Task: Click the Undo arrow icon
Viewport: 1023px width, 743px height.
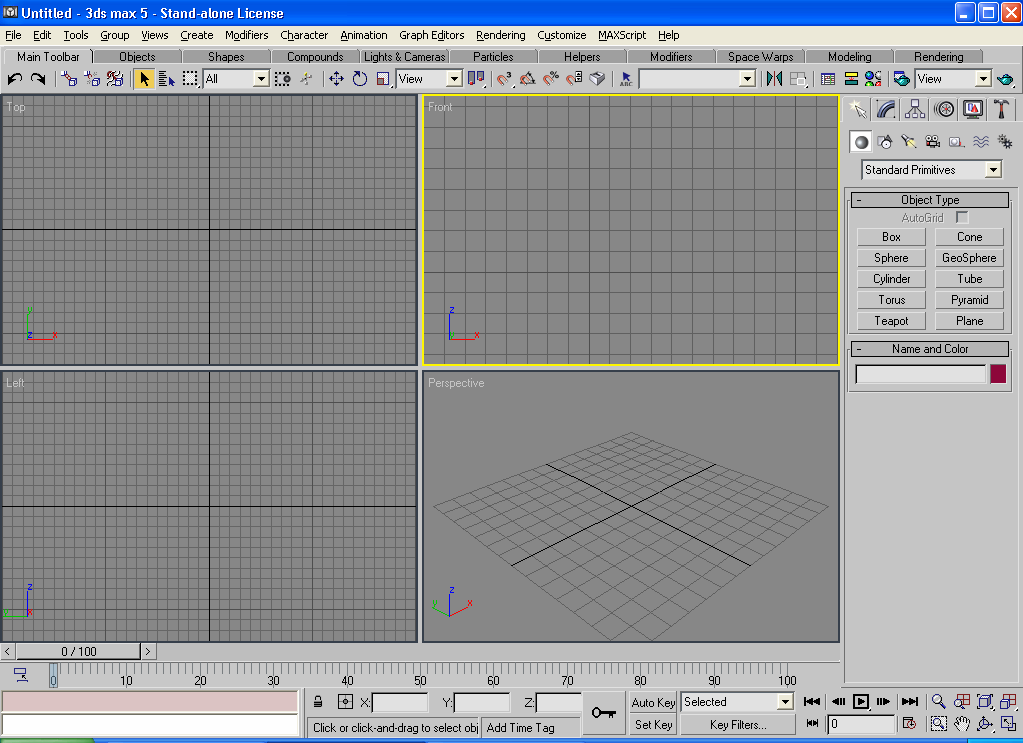Action: coord(15,79)
